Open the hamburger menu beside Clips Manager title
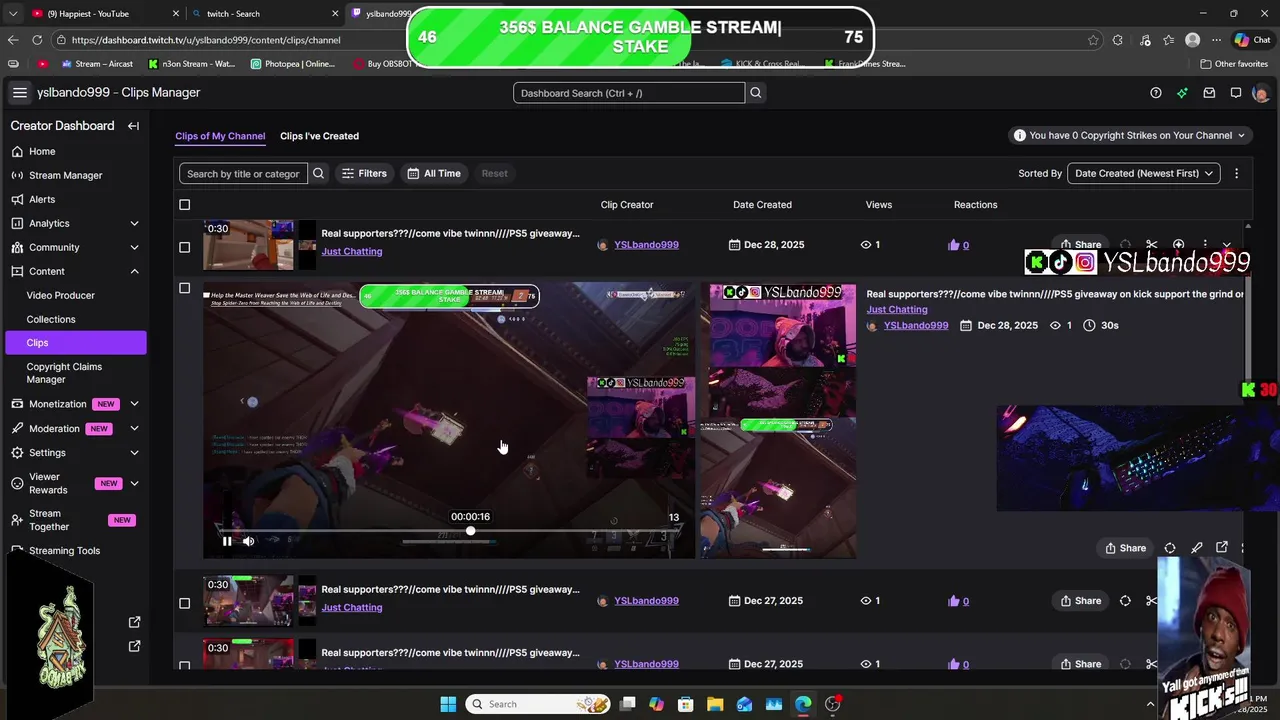Image resolution: width=1280 pixels, height=720 pixels. point(19,93)
